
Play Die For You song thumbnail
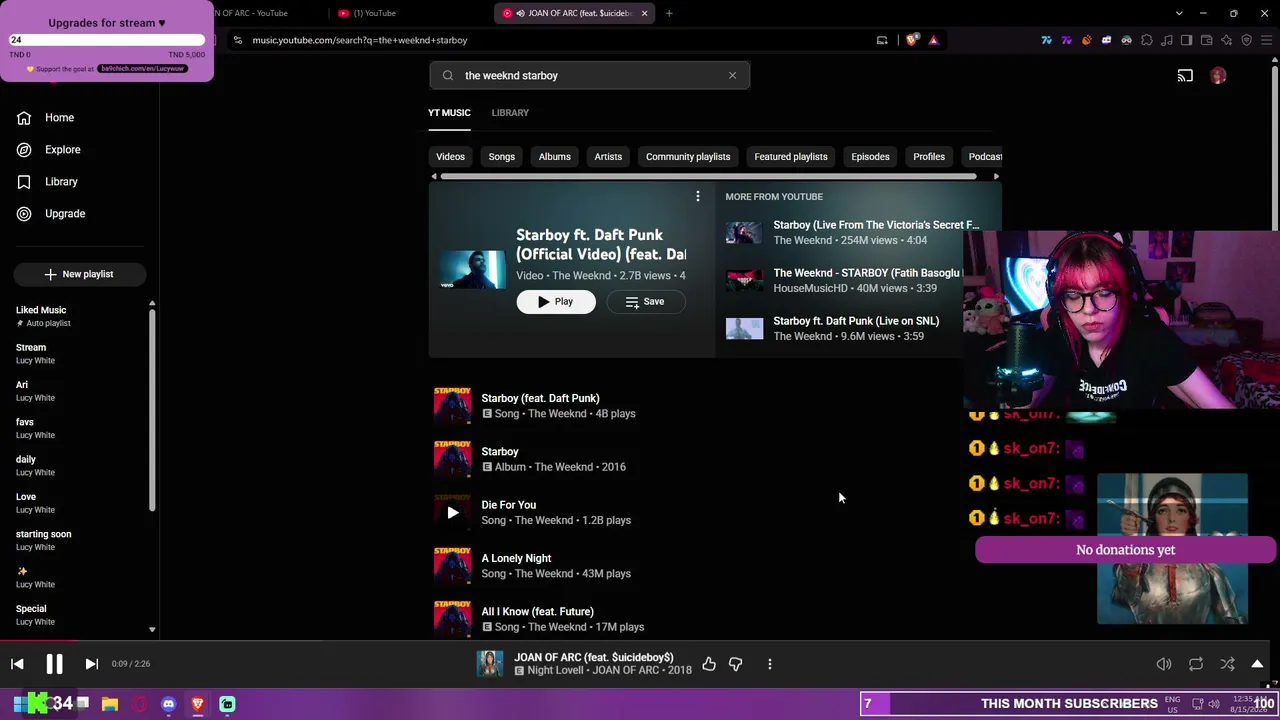point(452,513)
